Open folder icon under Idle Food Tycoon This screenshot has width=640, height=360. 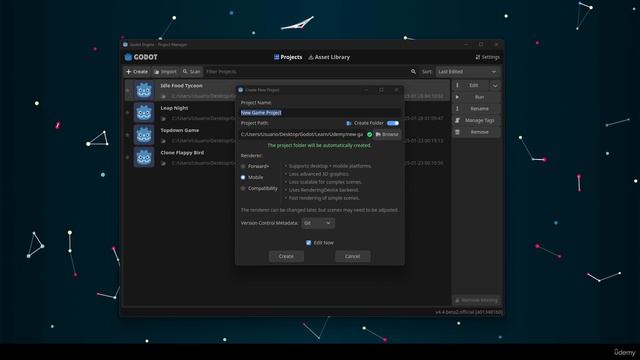163,96
